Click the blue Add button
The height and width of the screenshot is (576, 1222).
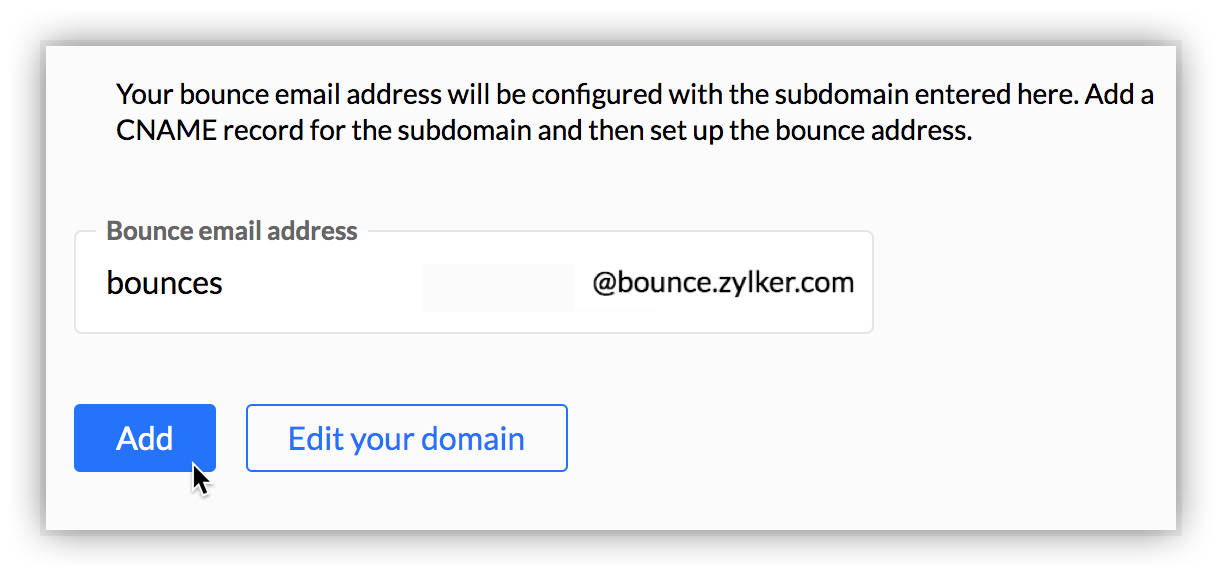click(144, 438)
